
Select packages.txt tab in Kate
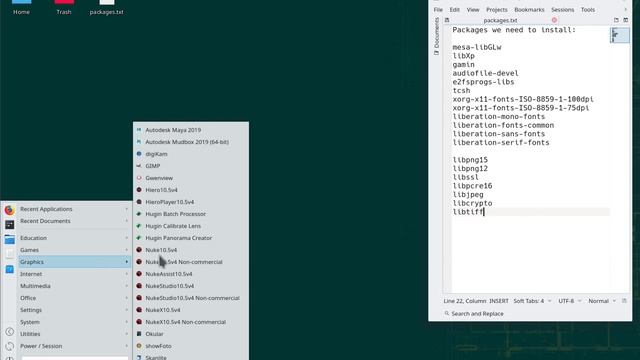500,20
